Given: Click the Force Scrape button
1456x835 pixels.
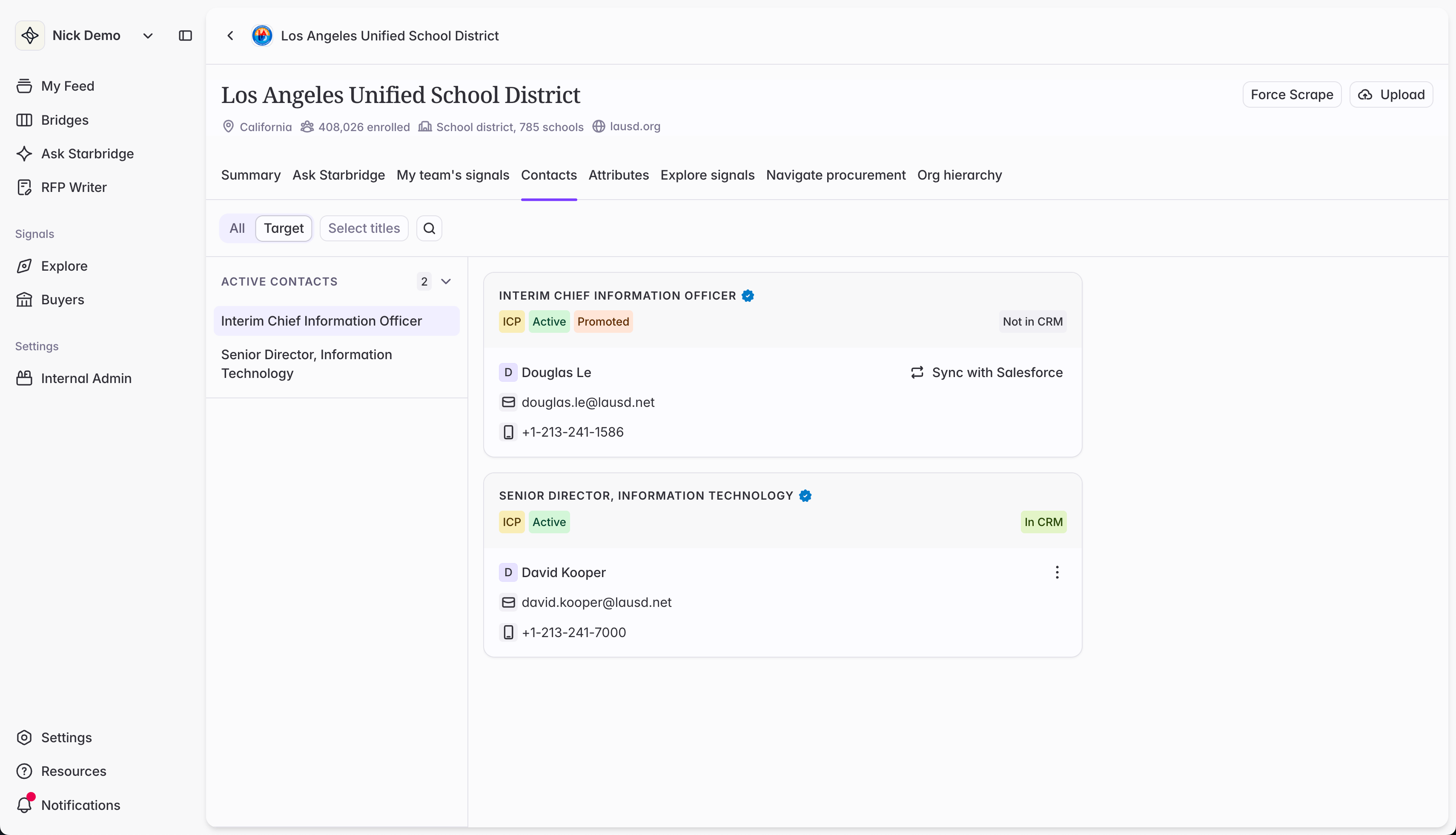Looking at the screenshot, I should (1292, 94).
